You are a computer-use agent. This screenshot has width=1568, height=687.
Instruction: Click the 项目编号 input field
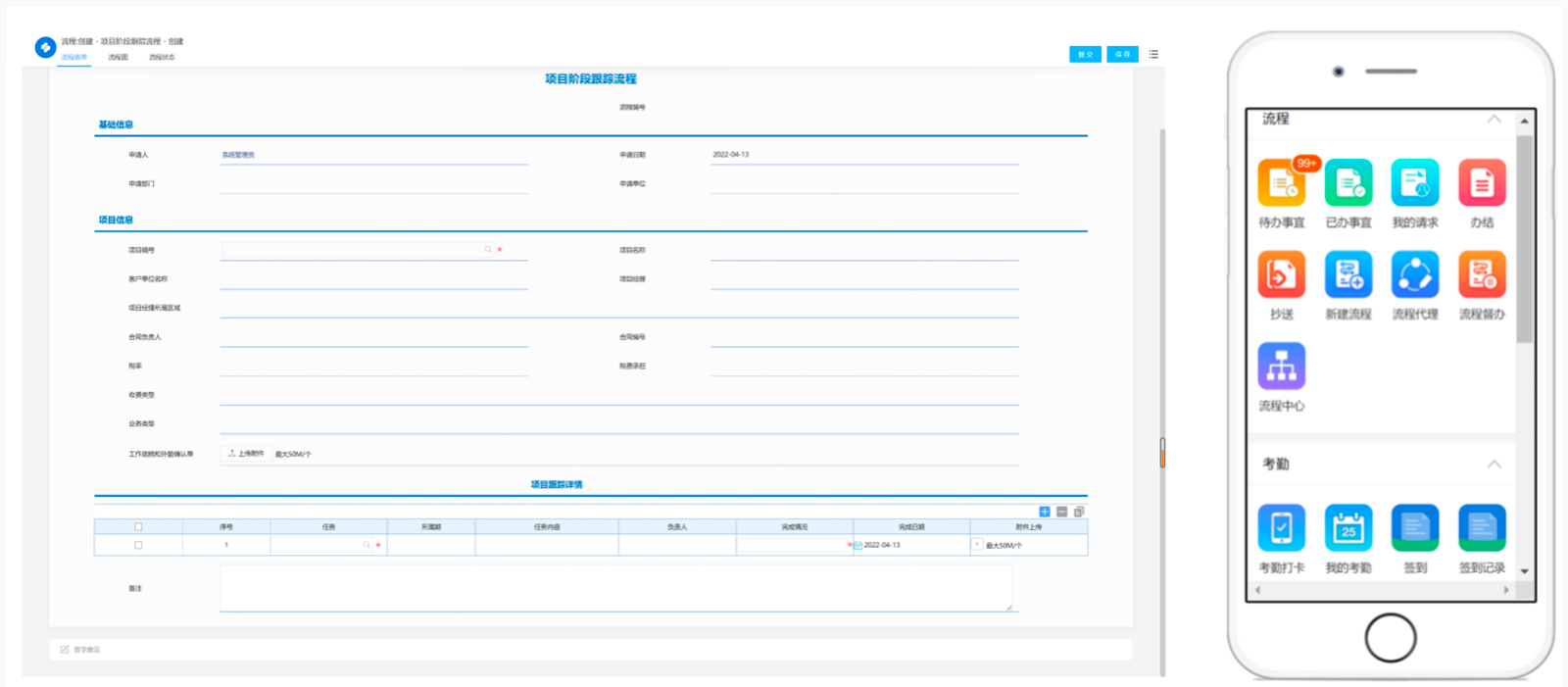[x=358, y=250]
